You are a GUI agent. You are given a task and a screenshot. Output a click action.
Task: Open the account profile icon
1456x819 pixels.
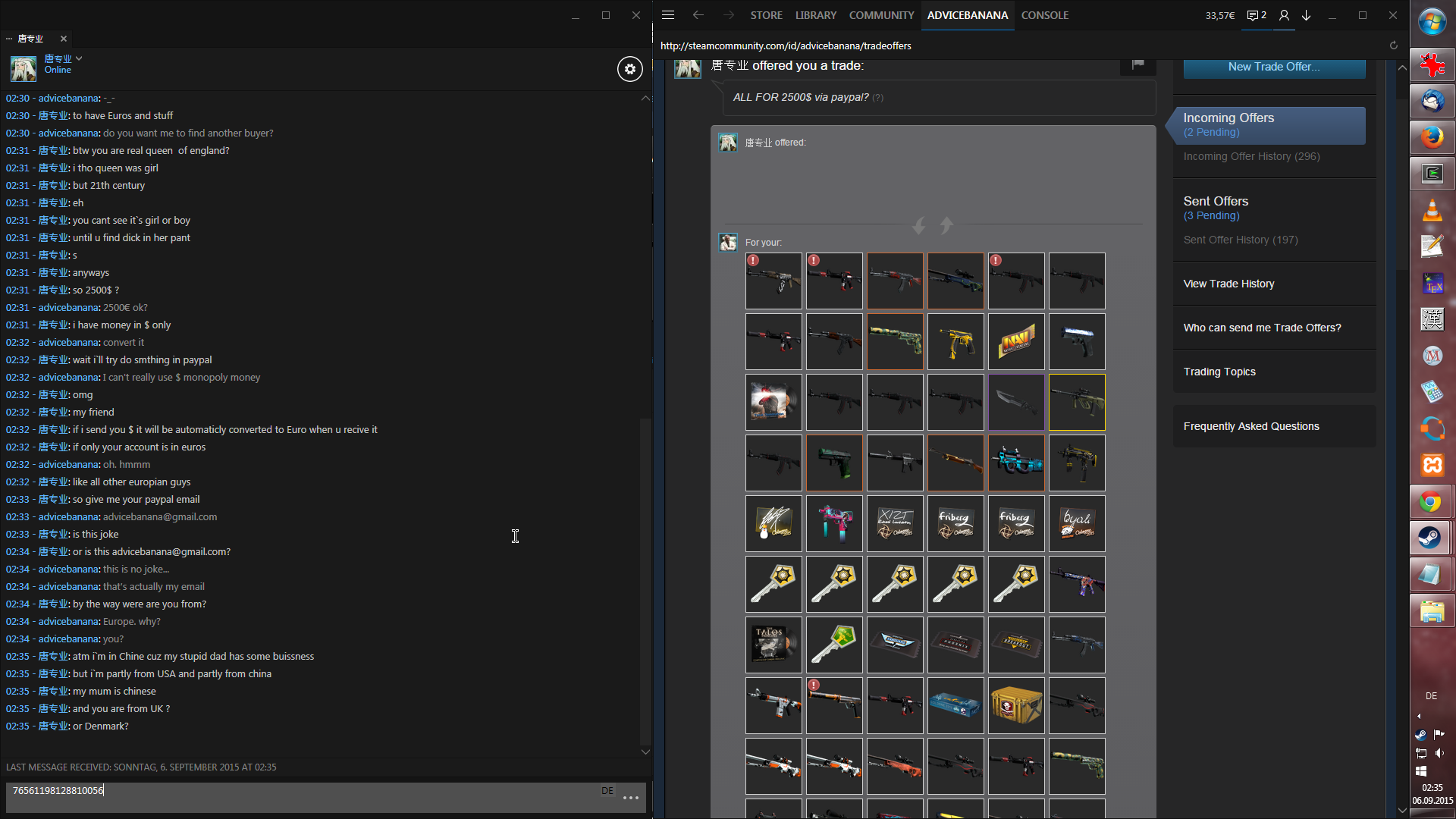pos(1284,15)
